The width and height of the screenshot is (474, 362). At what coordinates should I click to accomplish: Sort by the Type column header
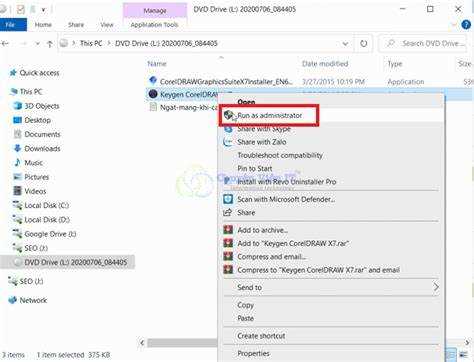tap(395, 64)
